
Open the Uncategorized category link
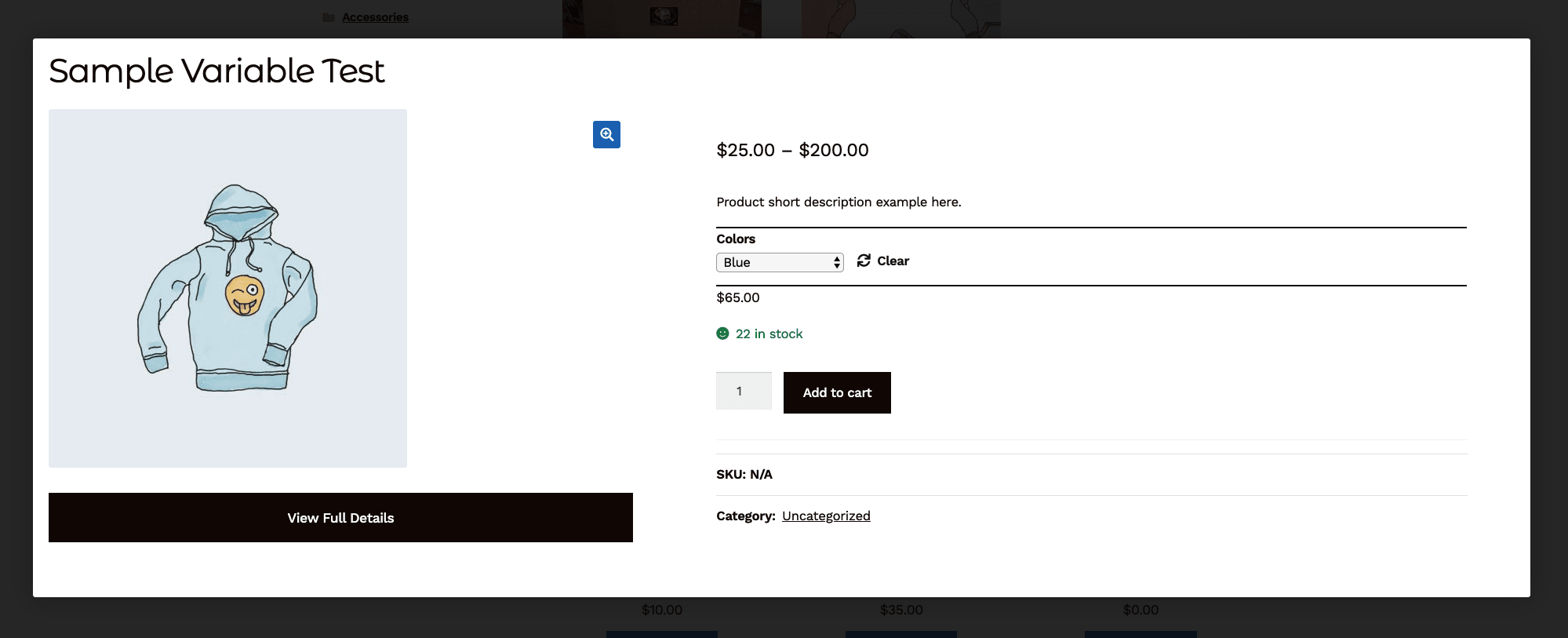pyautogui.click(x=825, y=516)
